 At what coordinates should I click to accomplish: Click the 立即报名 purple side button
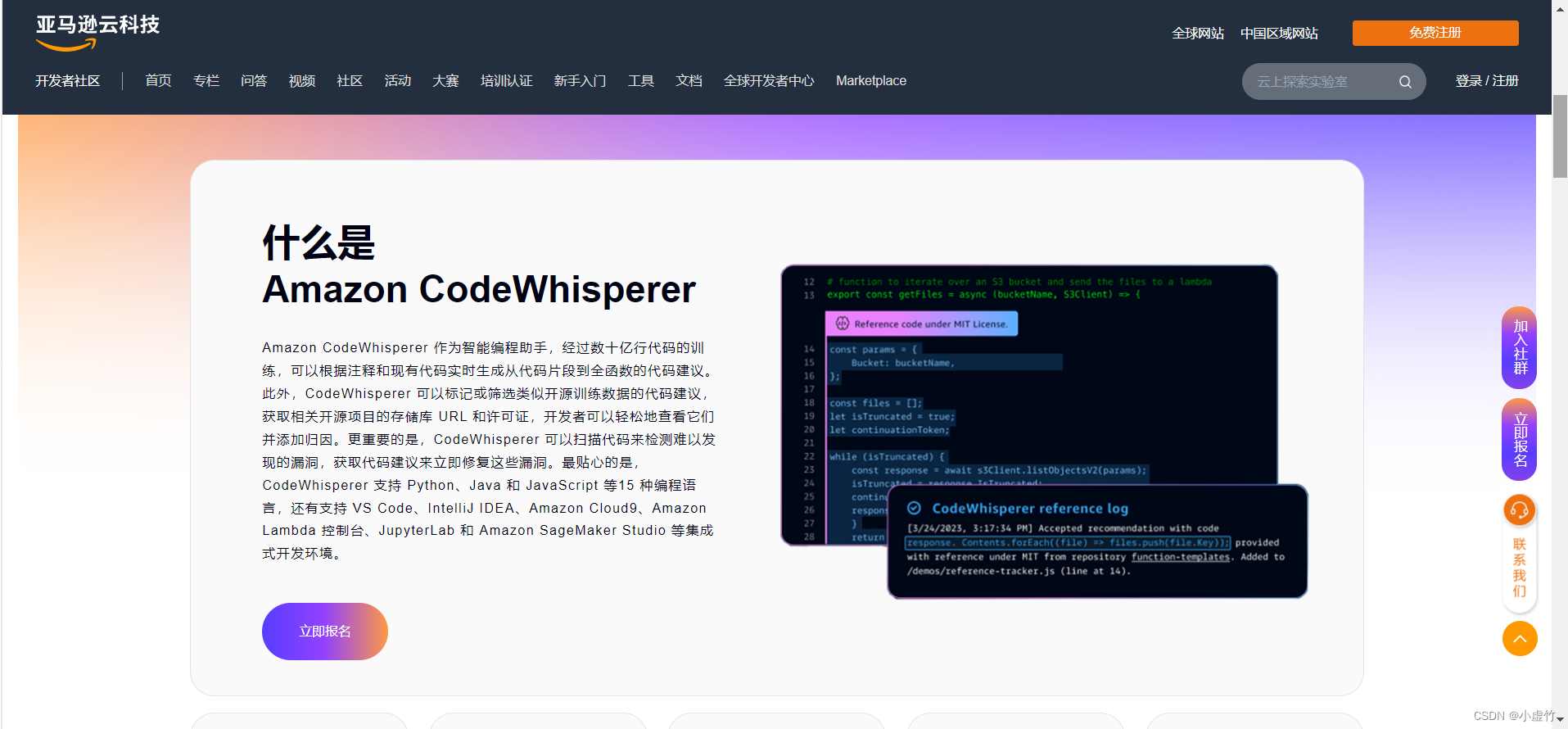[1520, 440]
